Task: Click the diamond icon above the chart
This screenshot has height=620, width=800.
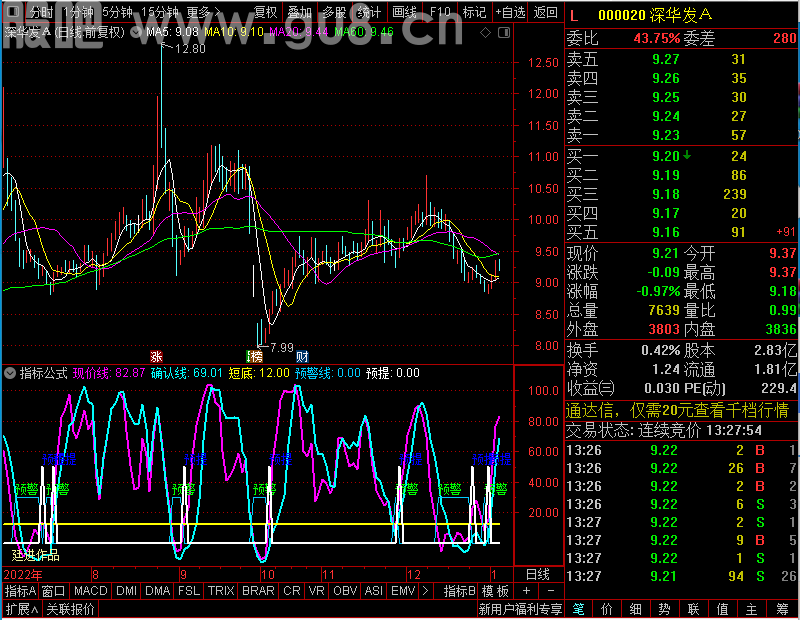Action: [x=486, y=33]
